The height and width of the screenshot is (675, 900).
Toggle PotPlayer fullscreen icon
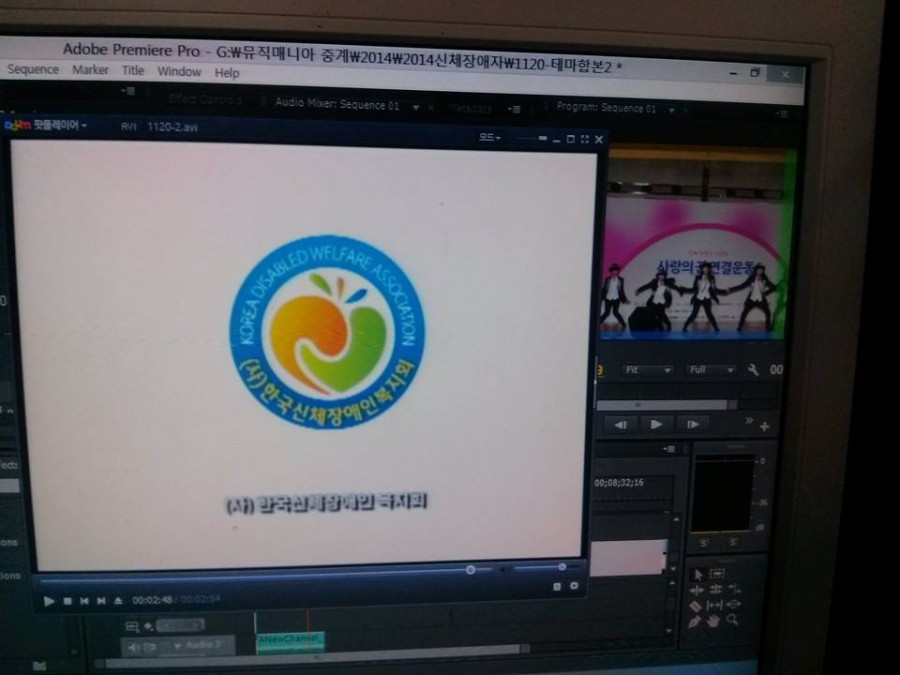tap(585, 139)
